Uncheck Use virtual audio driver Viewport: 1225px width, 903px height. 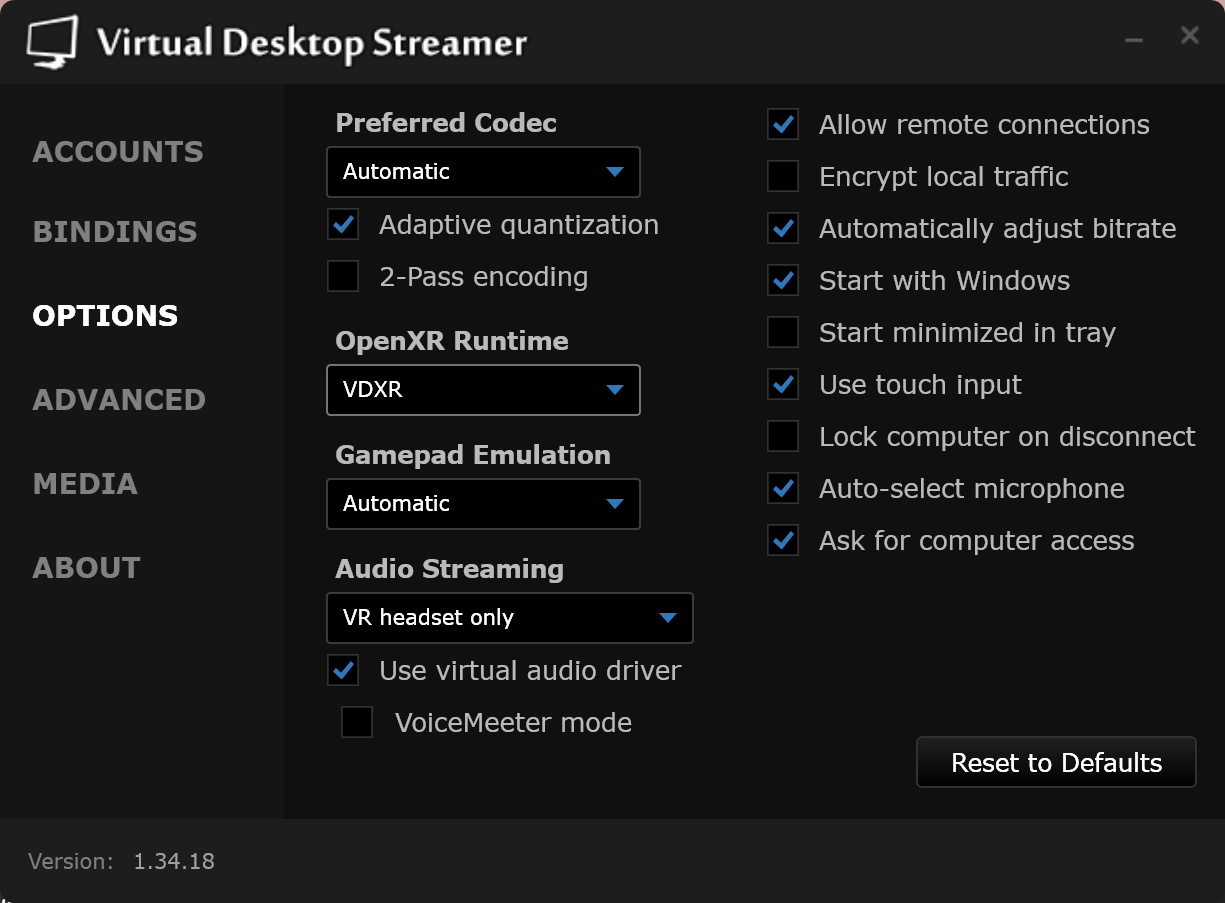point(343,670)
